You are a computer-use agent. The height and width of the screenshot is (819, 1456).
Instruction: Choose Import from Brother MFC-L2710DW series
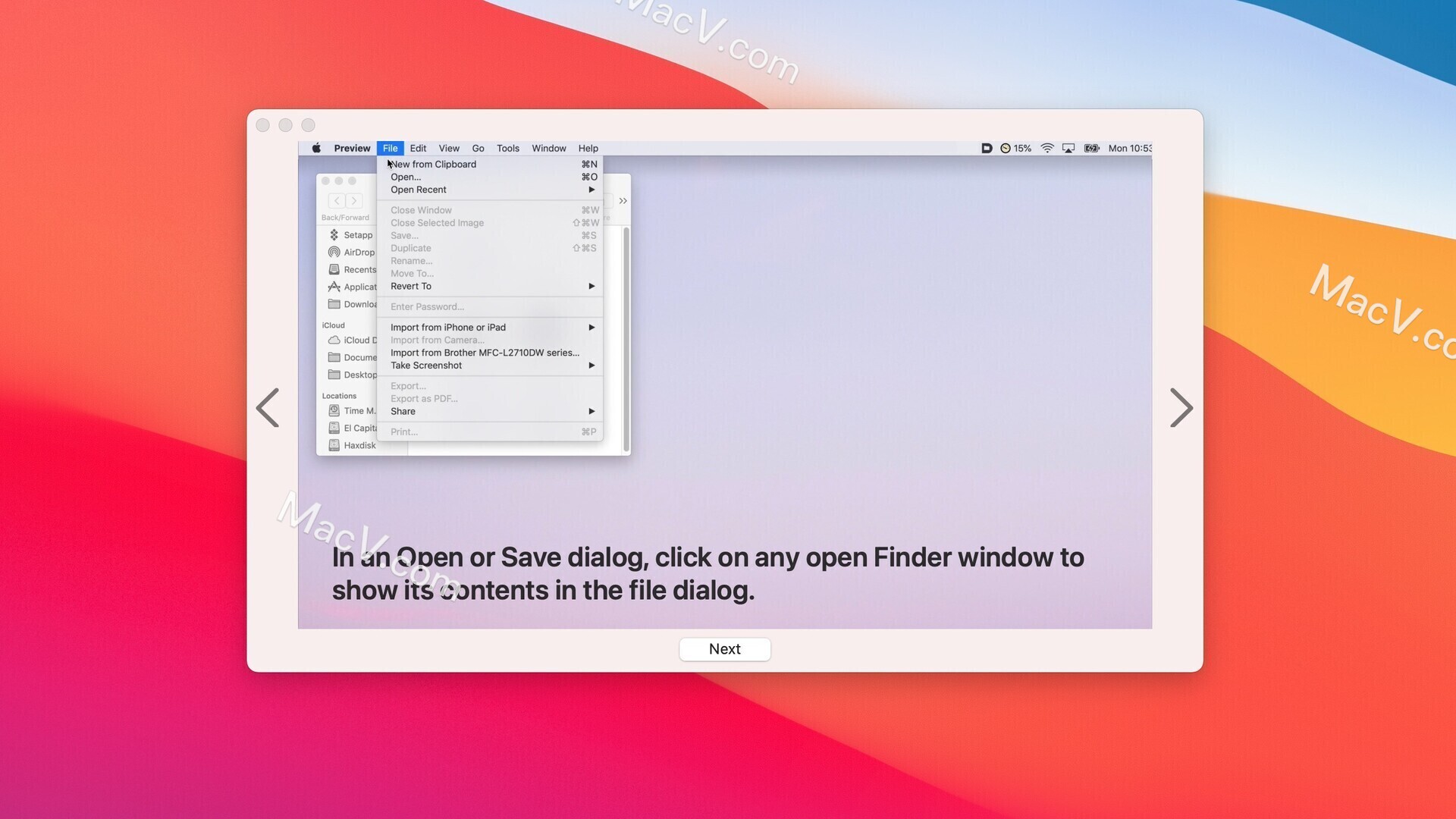click(490, 353)
